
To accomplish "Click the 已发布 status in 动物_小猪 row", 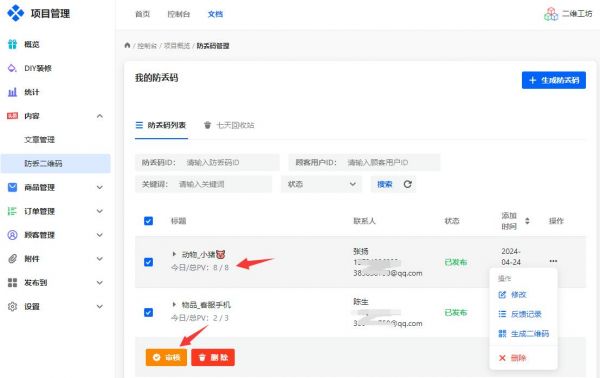I will pyautogui.click(x=455, y=262).
